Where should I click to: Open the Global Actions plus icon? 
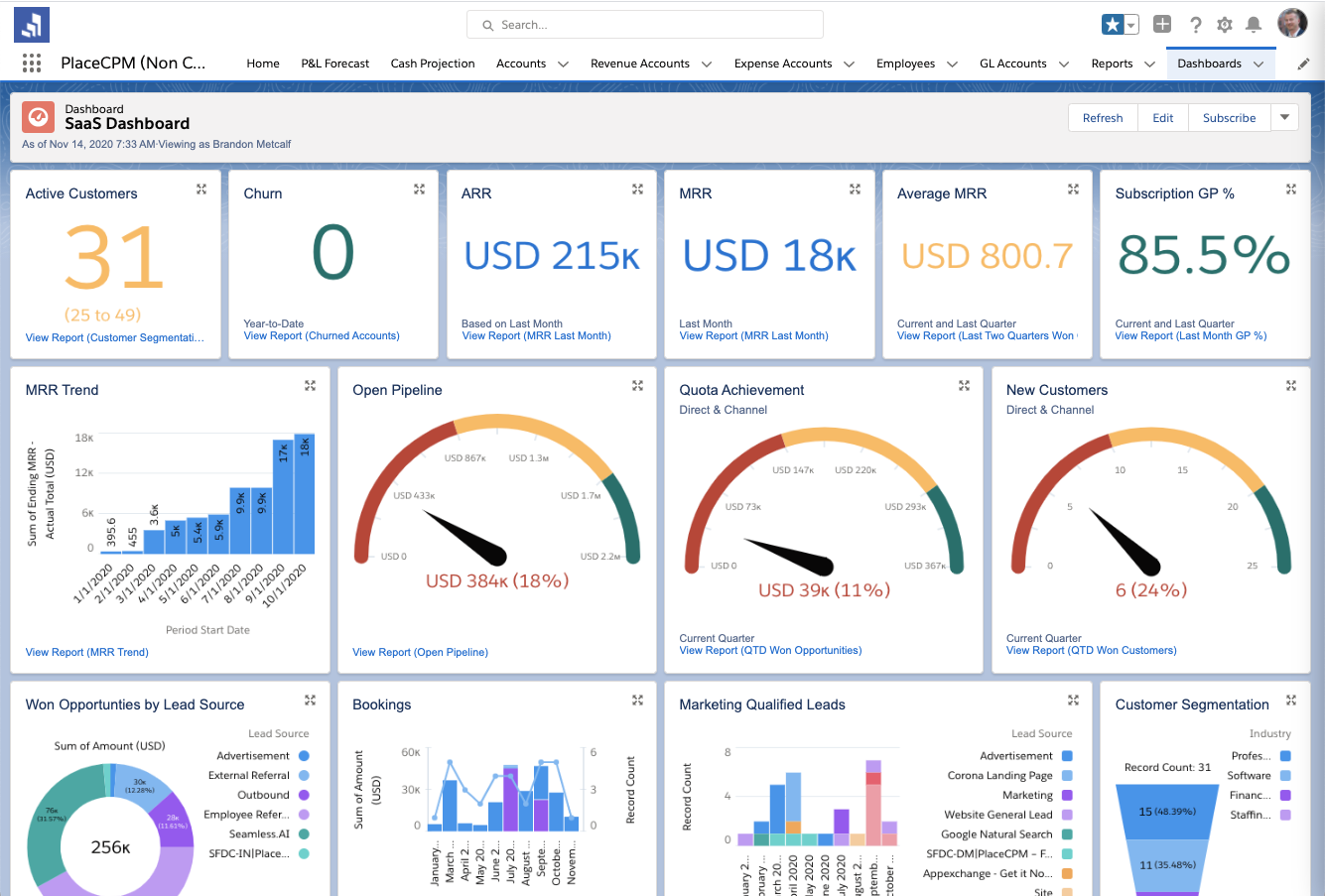tap(1162, 25)
